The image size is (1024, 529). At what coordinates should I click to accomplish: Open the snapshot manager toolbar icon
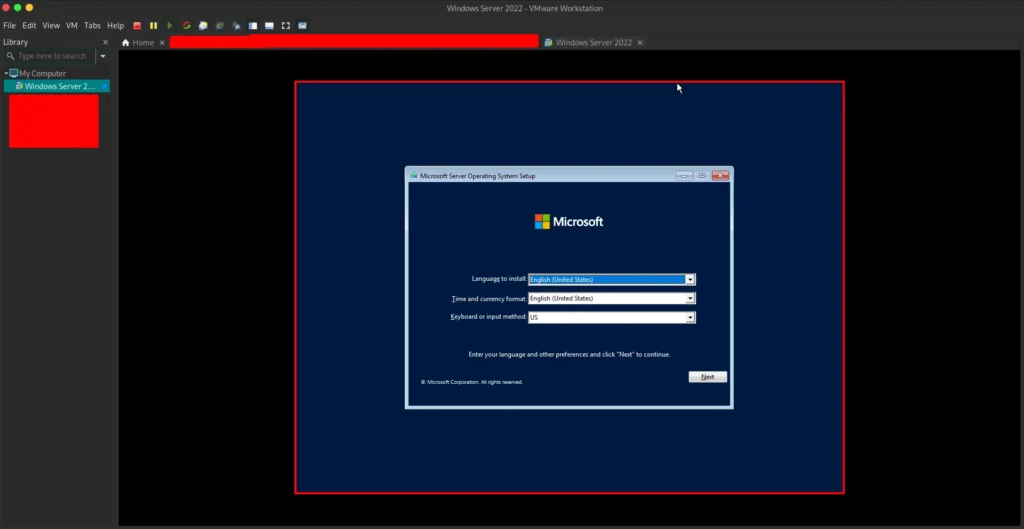pyautogui.click(x=236, y=25)
